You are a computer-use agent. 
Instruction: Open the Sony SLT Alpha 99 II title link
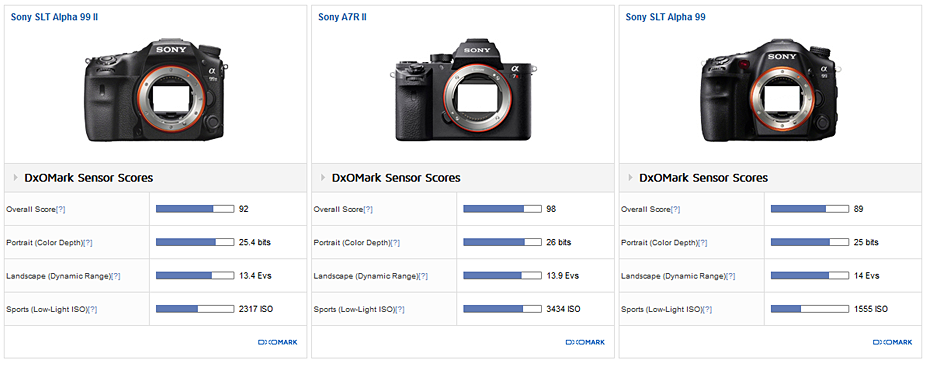coord(54,17)
